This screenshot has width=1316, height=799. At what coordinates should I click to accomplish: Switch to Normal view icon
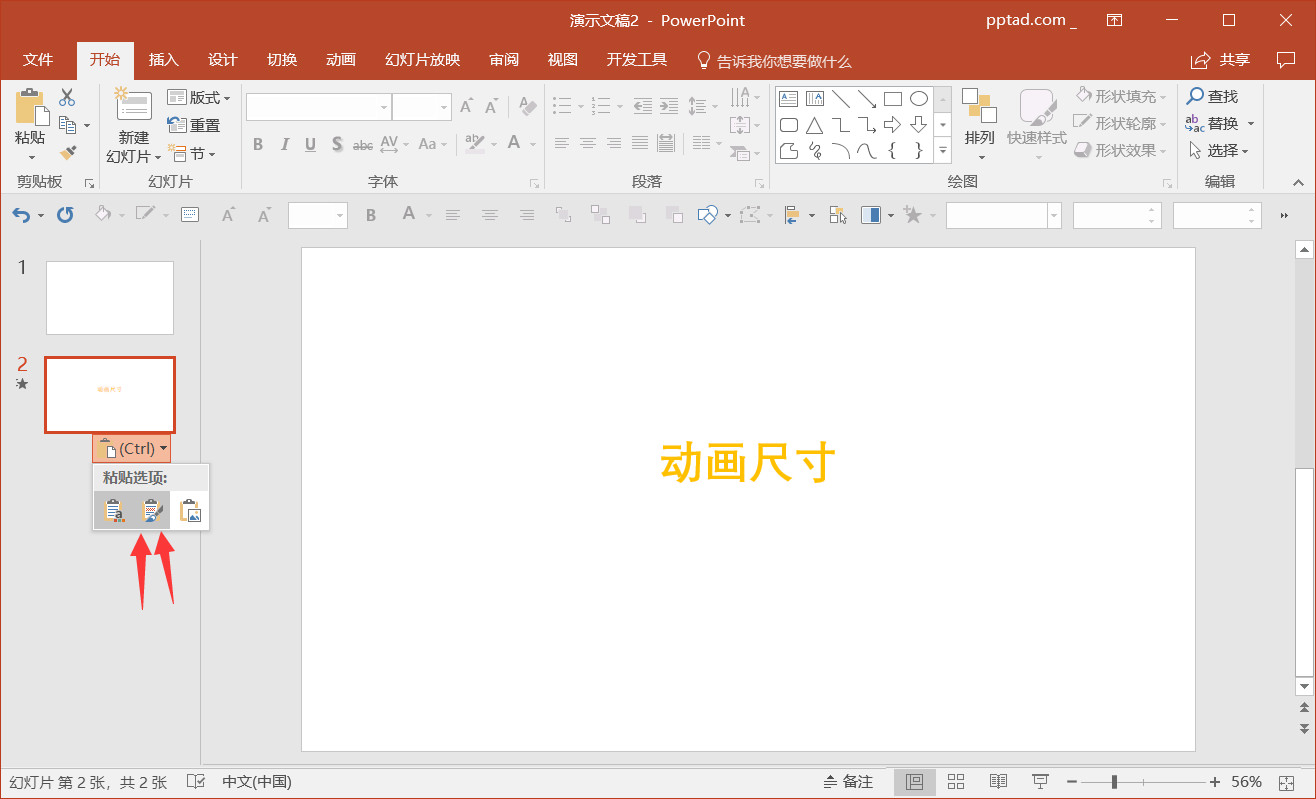pyautogui.click(x=914, y=782)
